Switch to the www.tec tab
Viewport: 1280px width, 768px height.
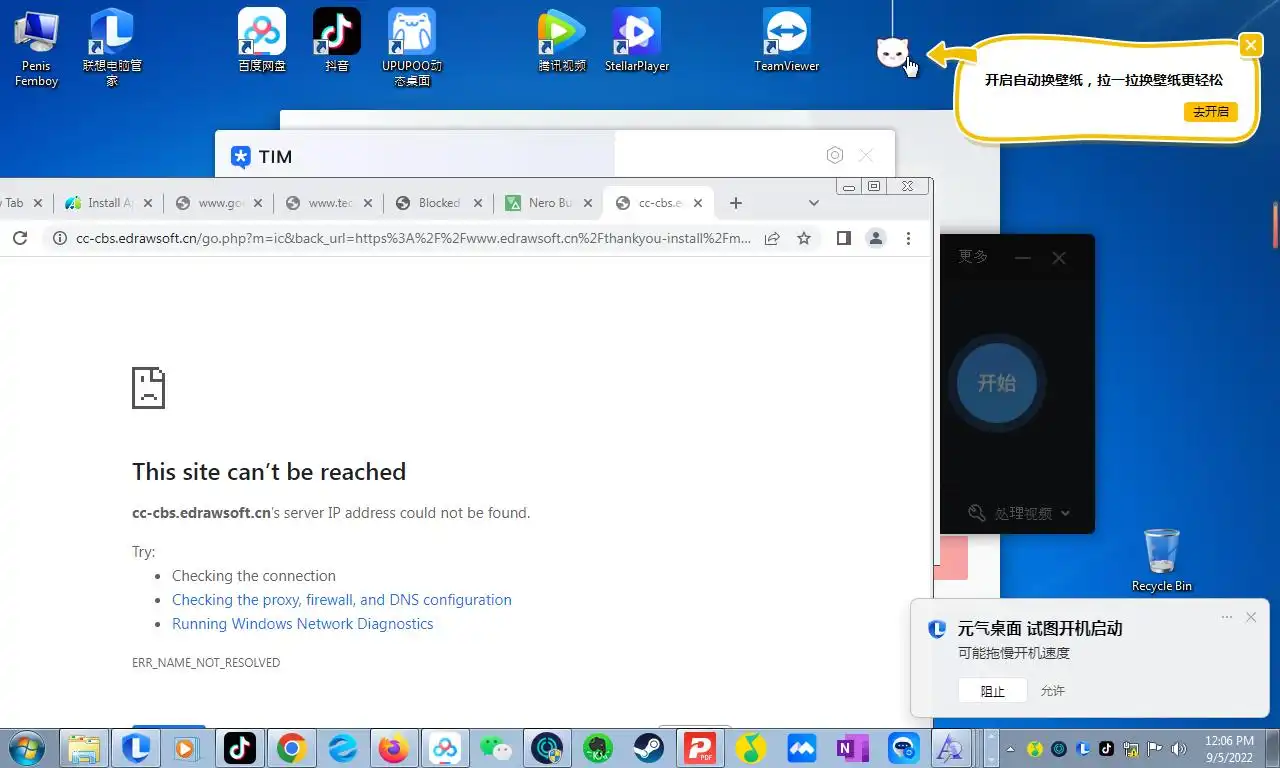coord(328,203)
